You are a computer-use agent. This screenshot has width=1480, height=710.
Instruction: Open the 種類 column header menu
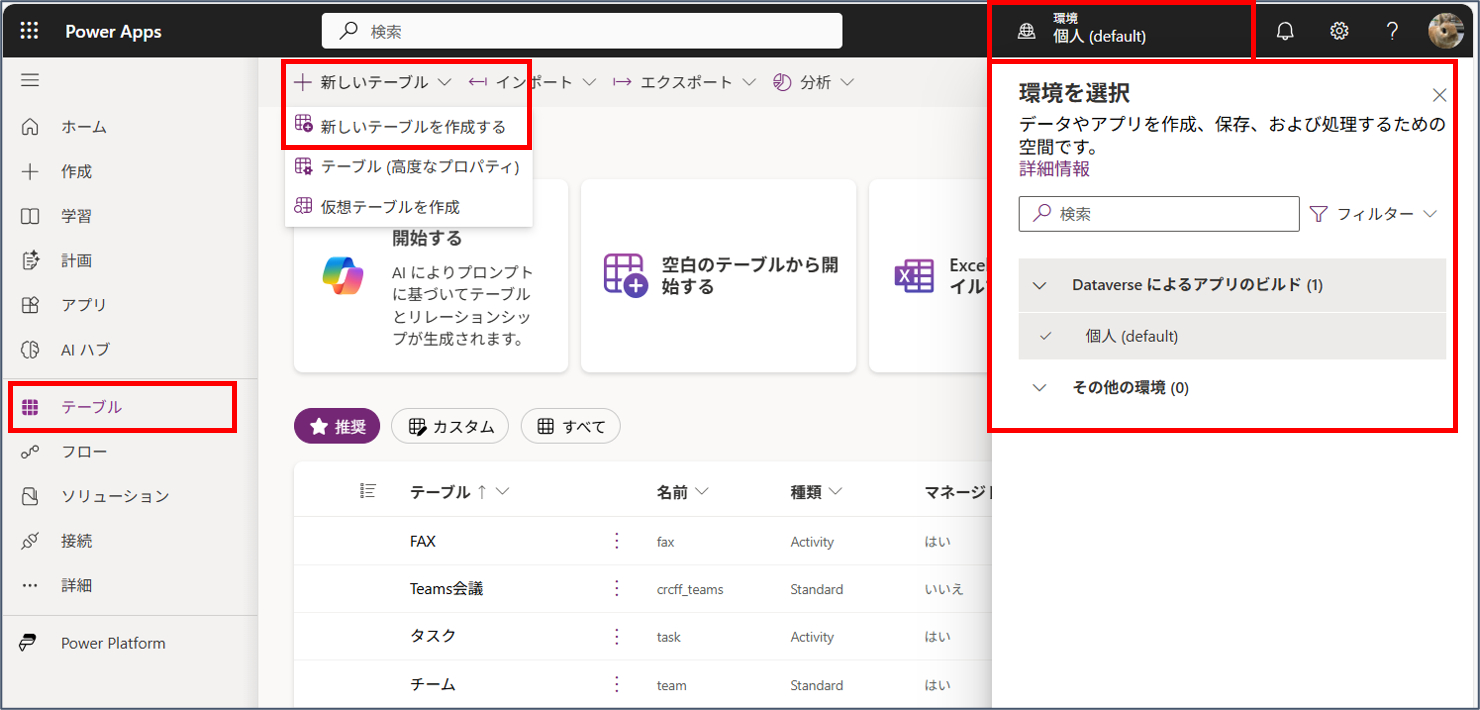pyautogui.click(x=816, y=491)
